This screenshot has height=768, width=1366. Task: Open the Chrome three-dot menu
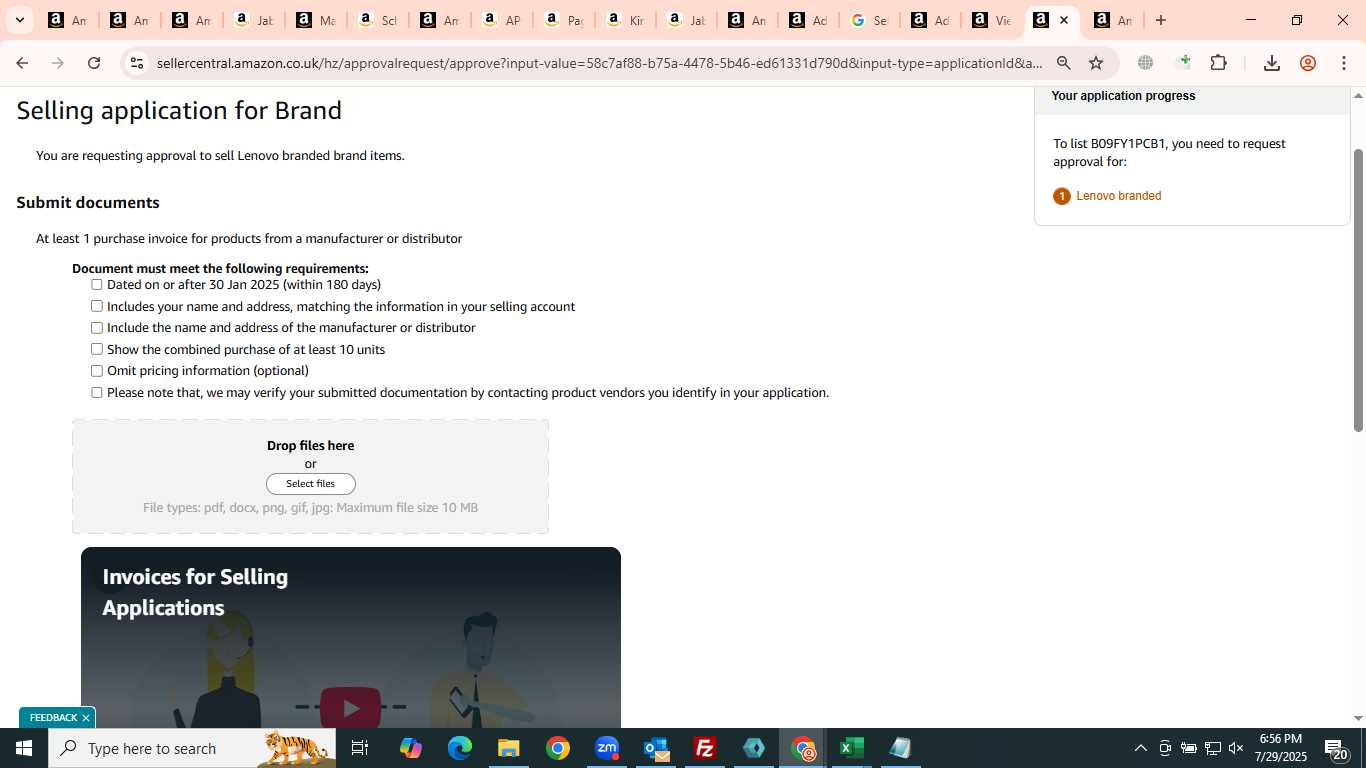pyautogui.click(x=1343, y=63)
